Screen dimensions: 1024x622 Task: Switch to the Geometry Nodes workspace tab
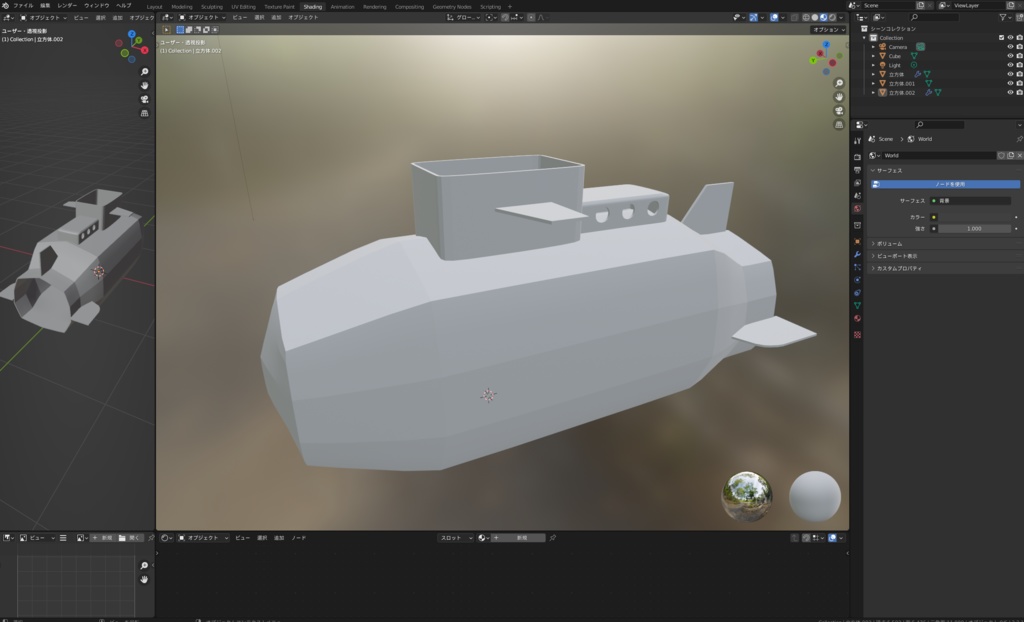[x=452, y=7]
